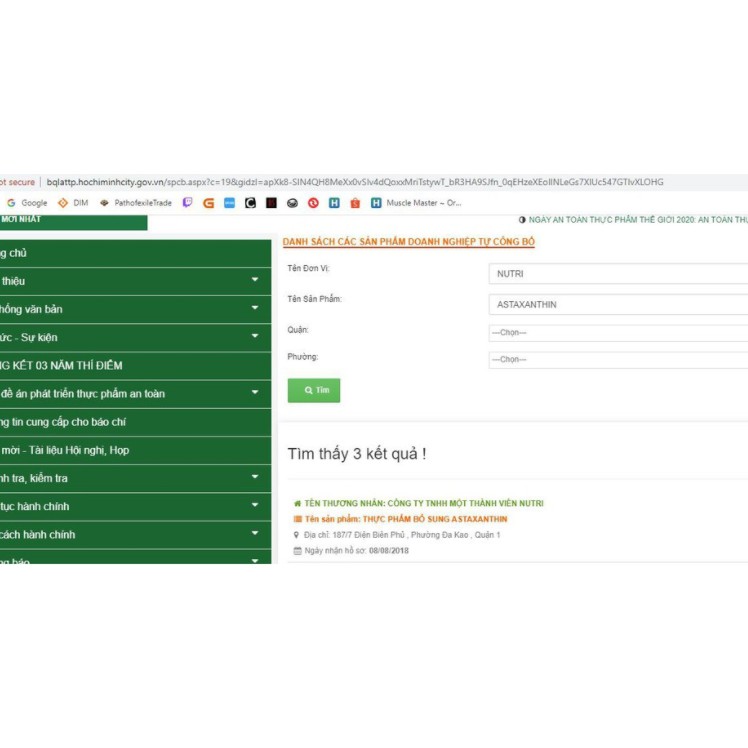Select the Tài liệu Hội nghị, Họp menu item
The image size is (748, 748).
70,450
